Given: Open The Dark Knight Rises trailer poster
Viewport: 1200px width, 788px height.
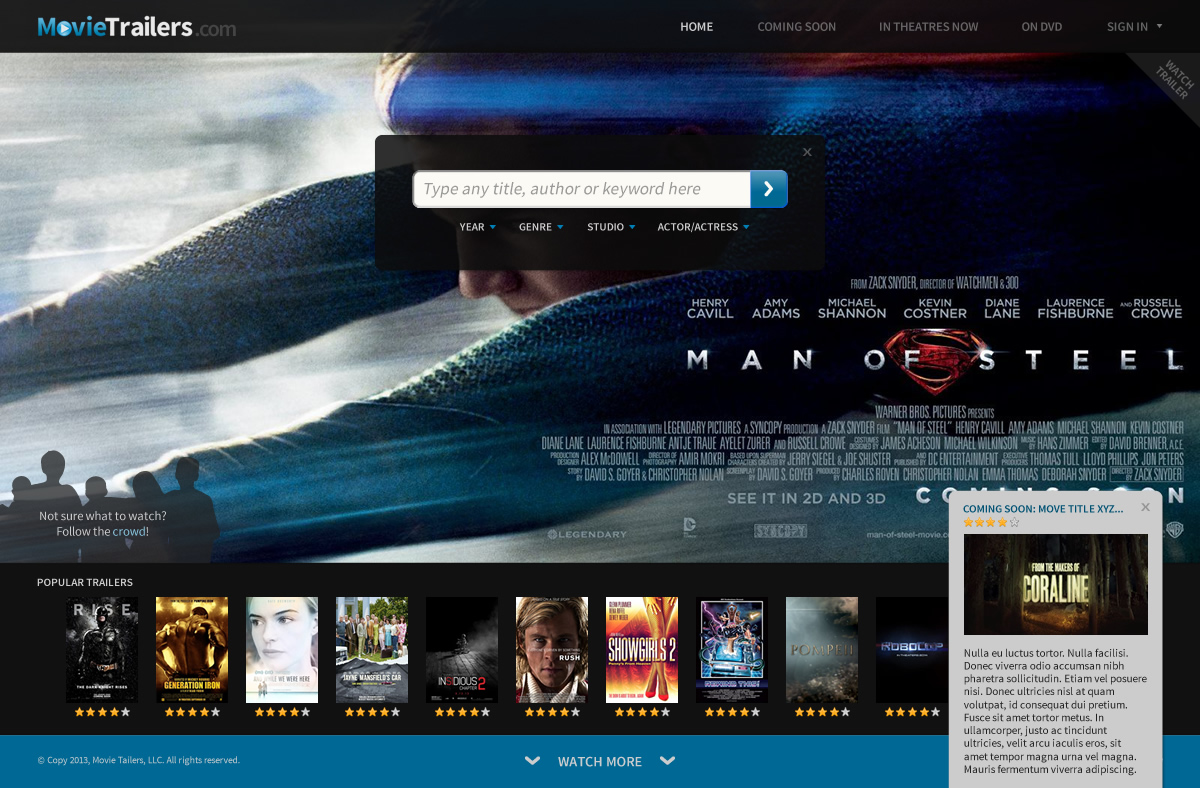Looking at the screenshot, I should tap(102, 650).
